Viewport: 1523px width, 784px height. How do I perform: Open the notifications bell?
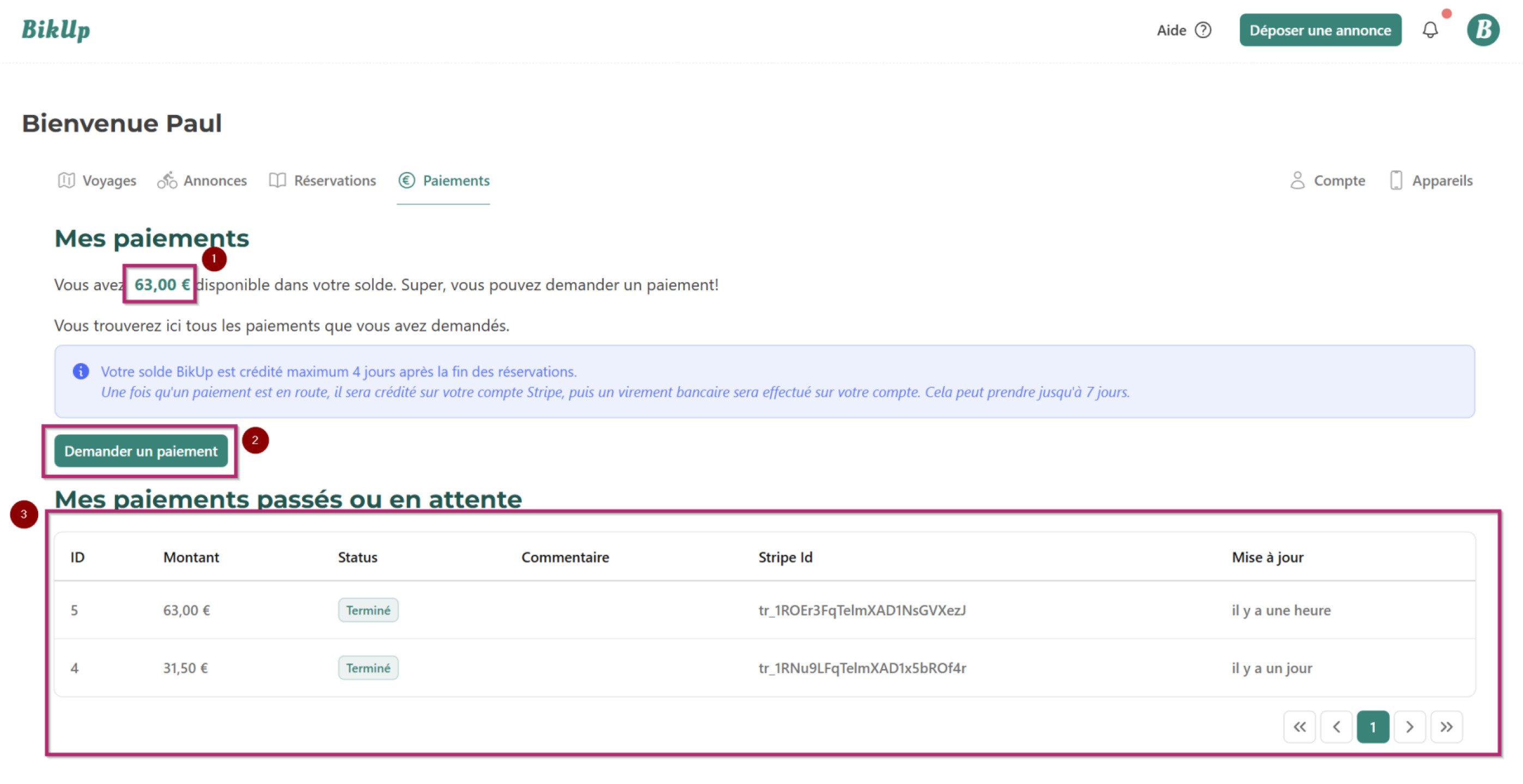point(1430,30)
